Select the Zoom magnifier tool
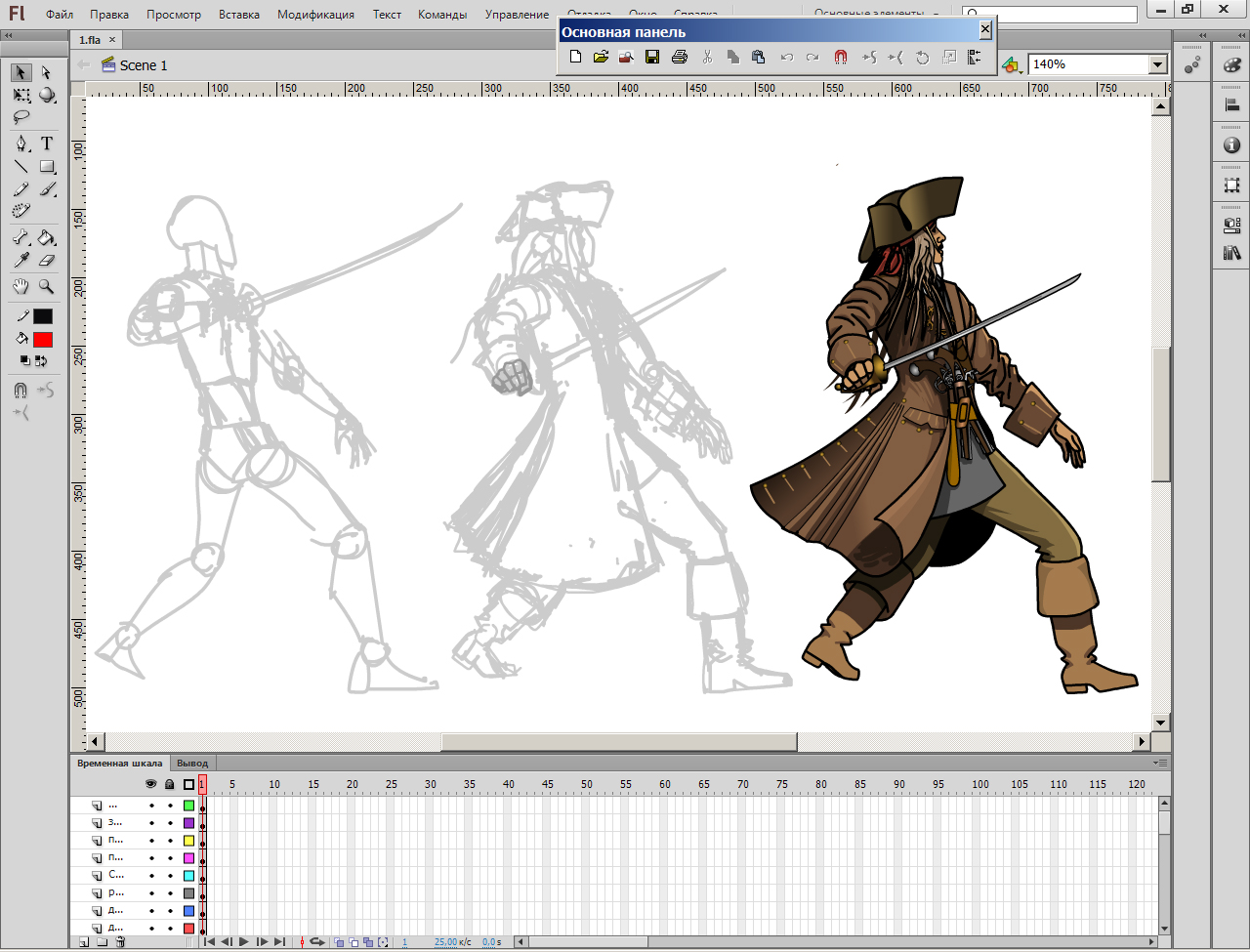1250x952 pixels. (x=46, y=286)
